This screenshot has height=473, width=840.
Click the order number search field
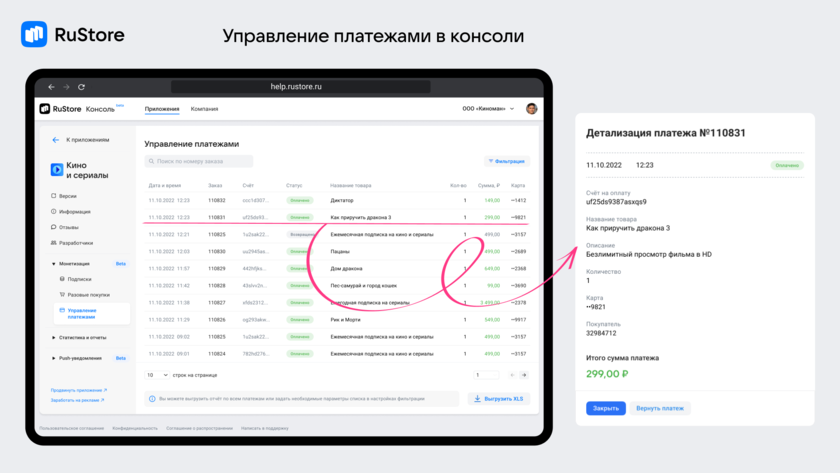198,161
